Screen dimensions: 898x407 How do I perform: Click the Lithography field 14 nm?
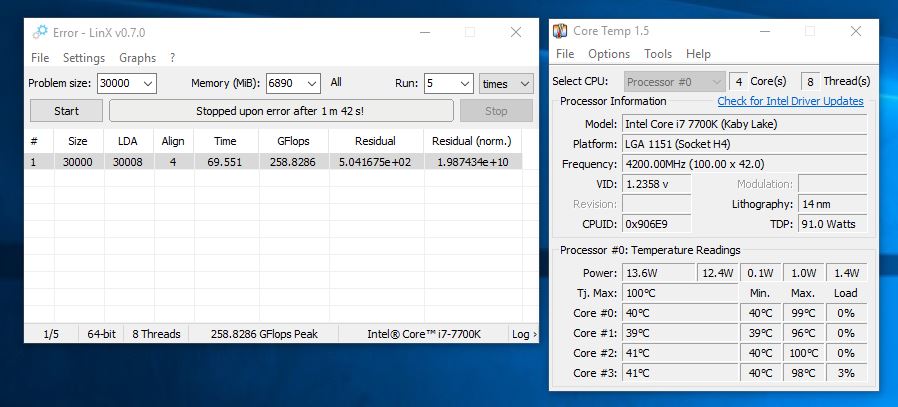tap(833, 204)
